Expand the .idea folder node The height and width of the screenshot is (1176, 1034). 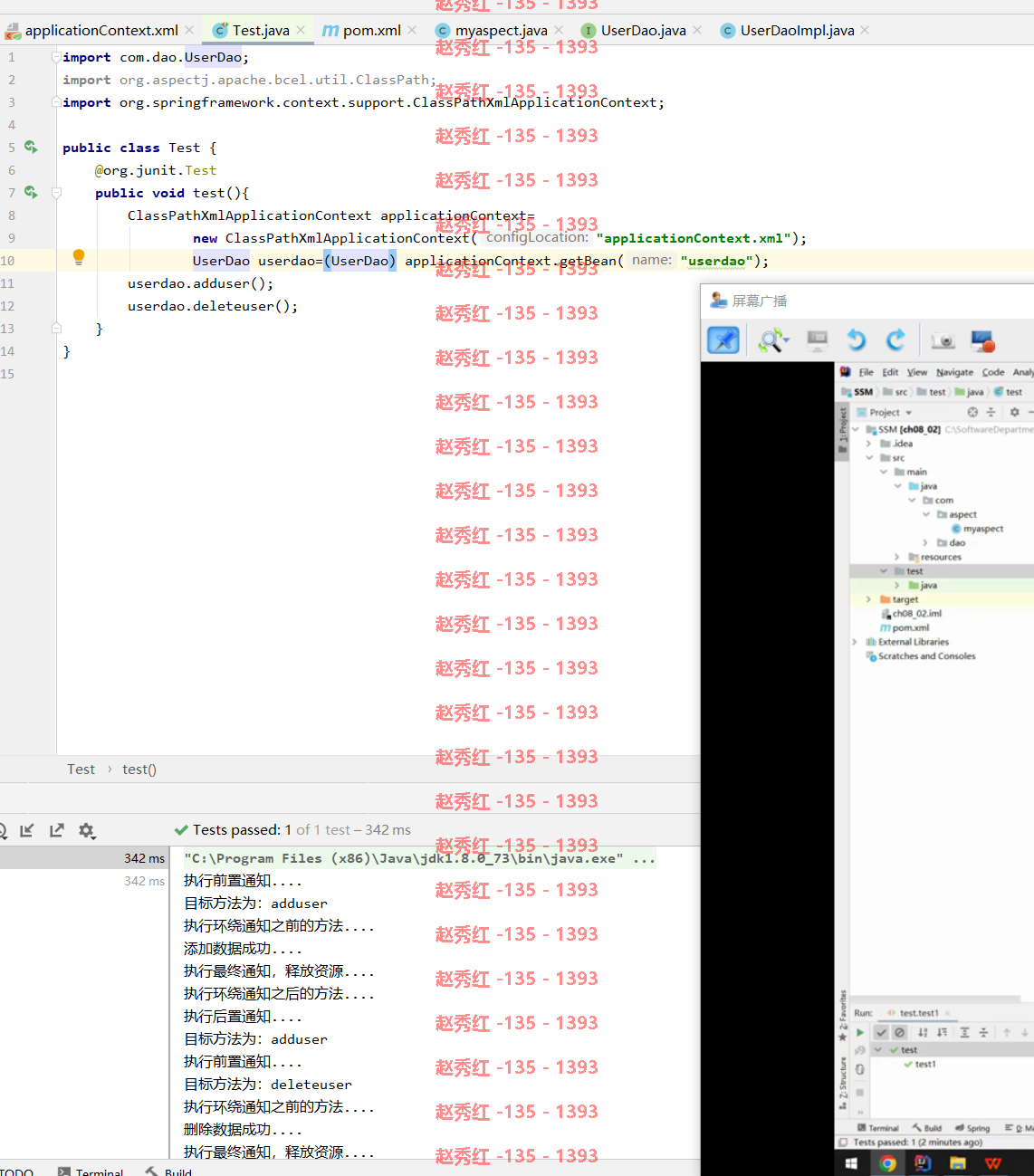coord(869,444)
